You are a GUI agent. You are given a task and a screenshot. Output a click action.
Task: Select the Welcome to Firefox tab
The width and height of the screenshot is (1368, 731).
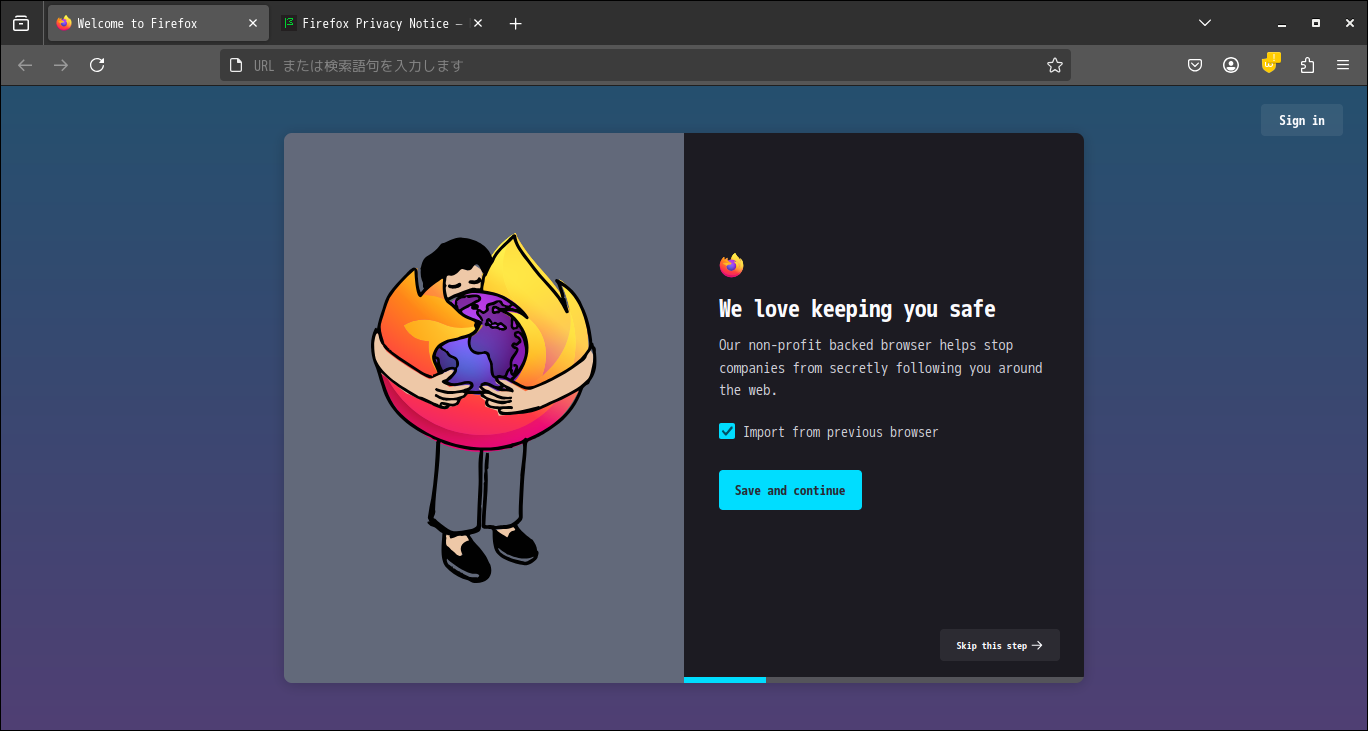tap(150, 22)
